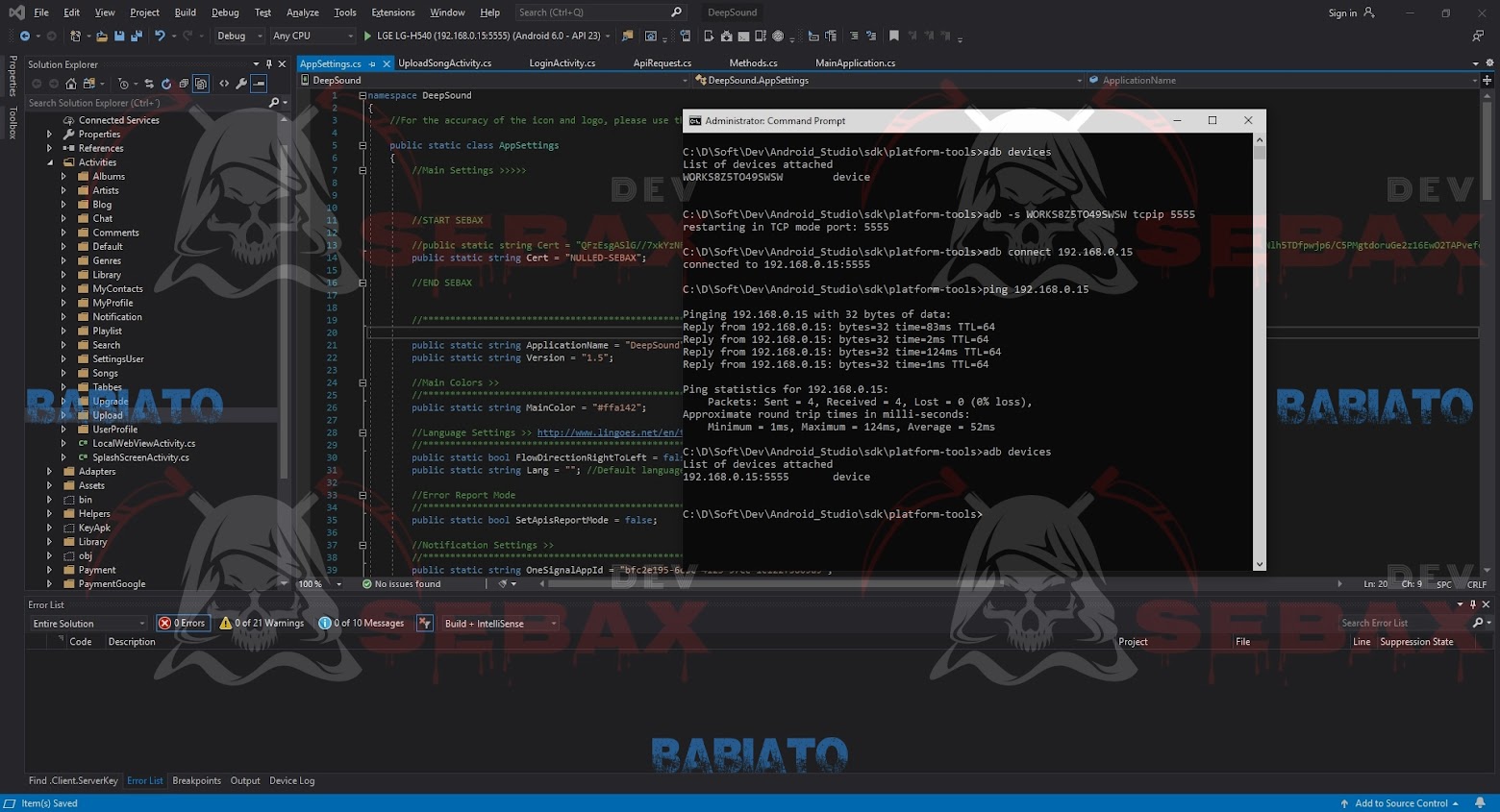Click the magnifier icon in Quick Launch search
Screen dimensions: 1500x812
[x=677, y=12]
